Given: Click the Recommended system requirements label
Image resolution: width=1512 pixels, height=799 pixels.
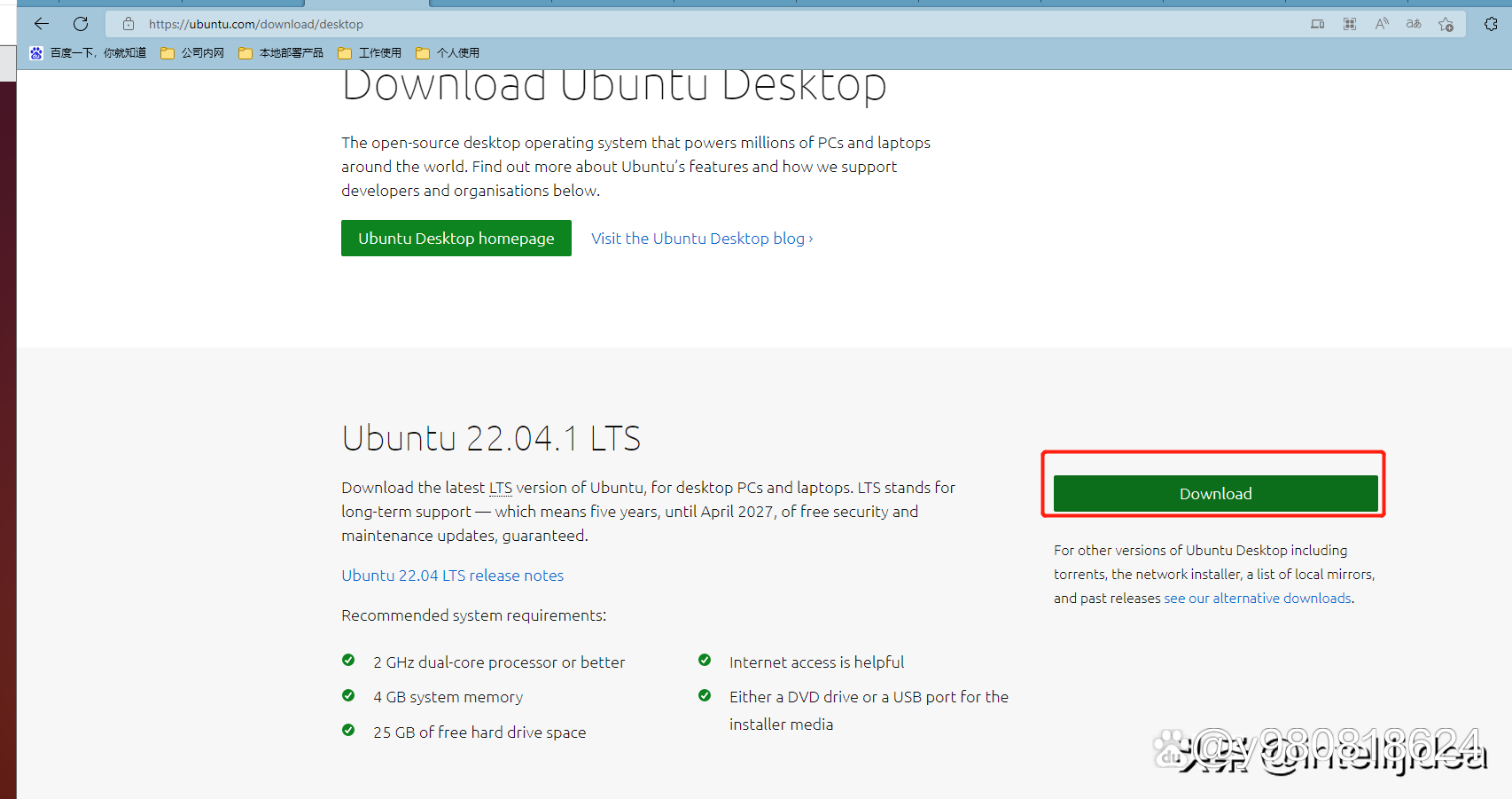Looking at the screenshot, I should coord(474,615).
